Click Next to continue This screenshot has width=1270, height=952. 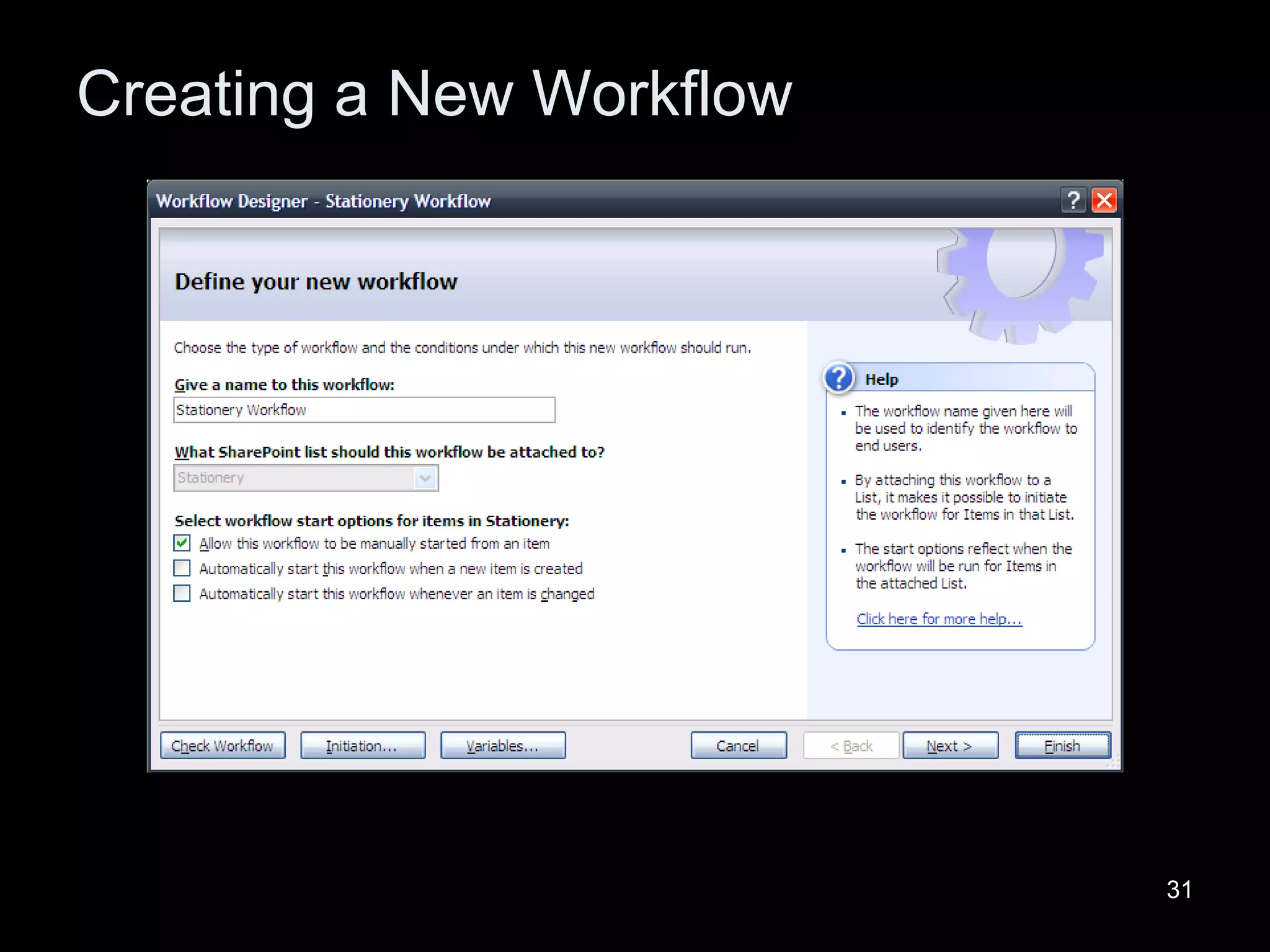click(x=950, y=745)
